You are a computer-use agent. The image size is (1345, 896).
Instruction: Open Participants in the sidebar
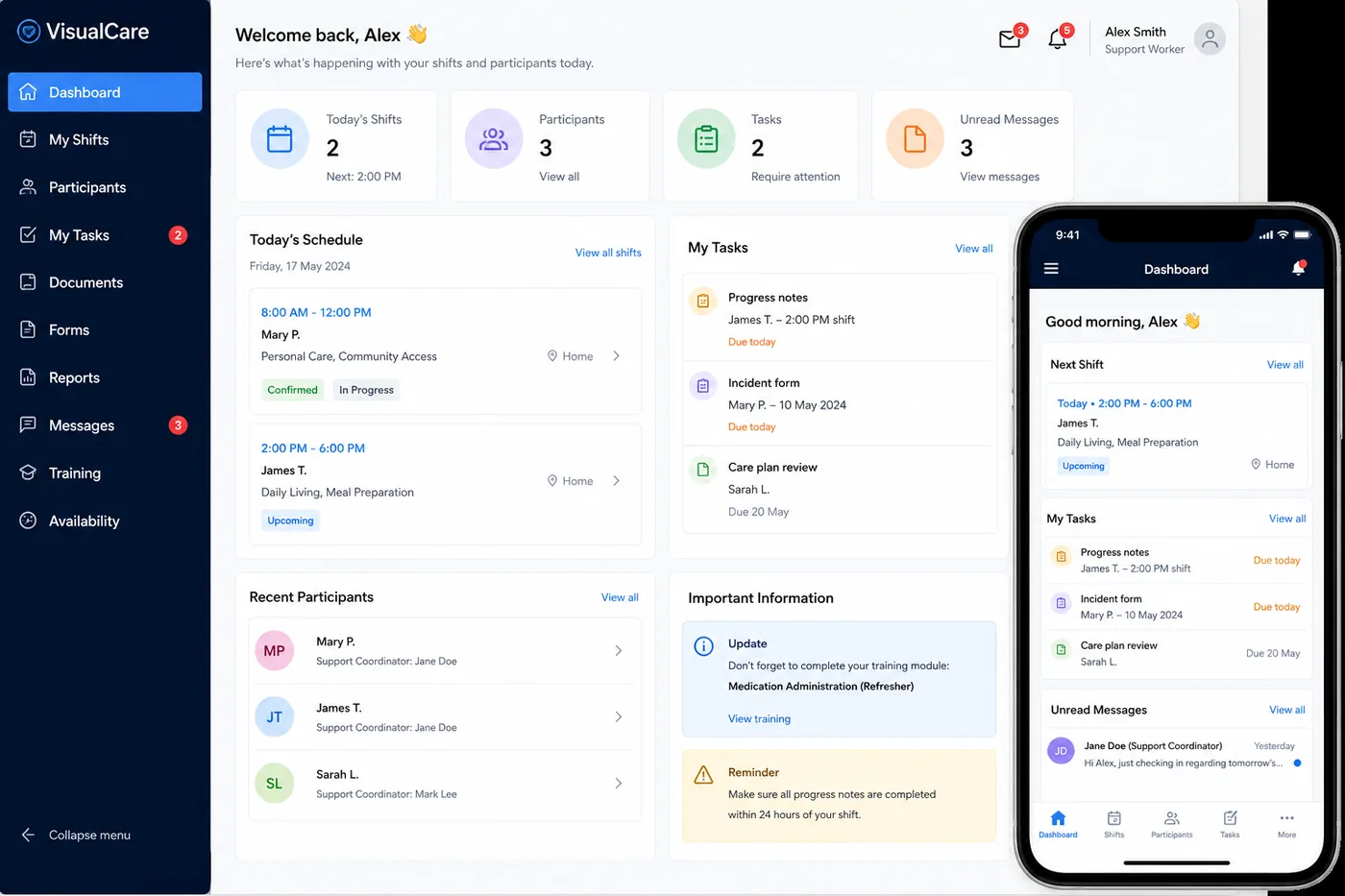(x=105, y=187)
